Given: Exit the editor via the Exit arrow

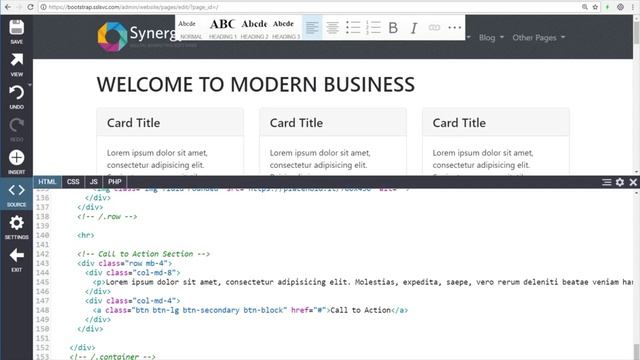Looking at the screenshot, I should [16, 260].
